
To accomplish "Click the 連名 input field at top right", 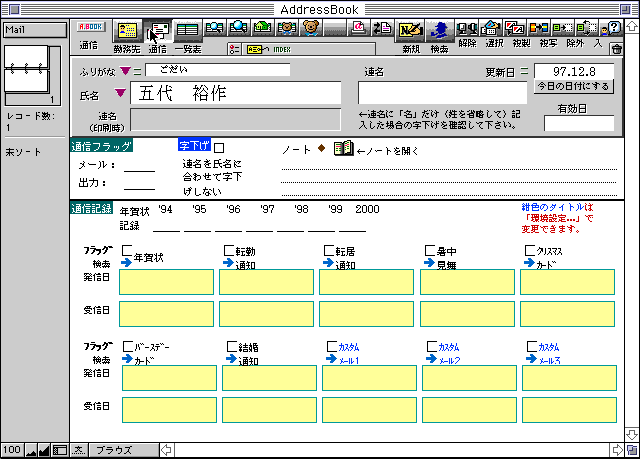I will tap(442, 93).
